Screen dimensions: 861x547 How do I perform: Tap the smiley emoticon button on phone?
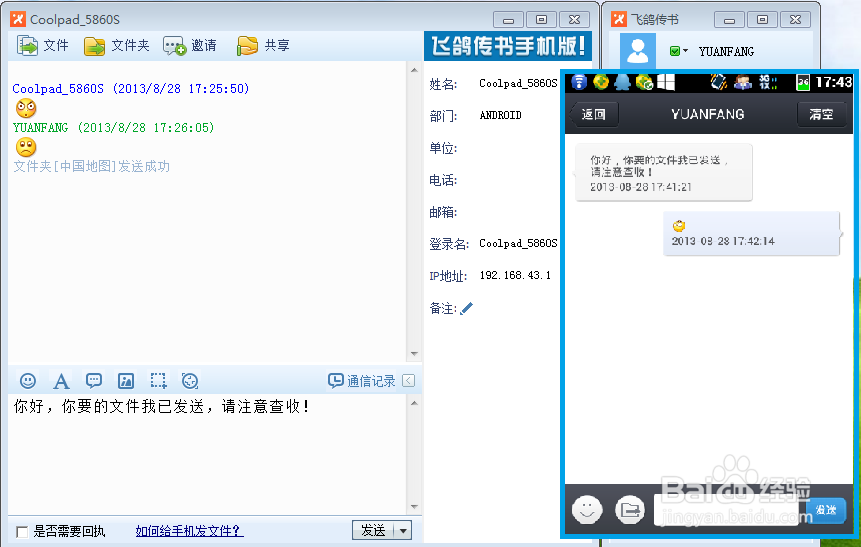(587, 509)
